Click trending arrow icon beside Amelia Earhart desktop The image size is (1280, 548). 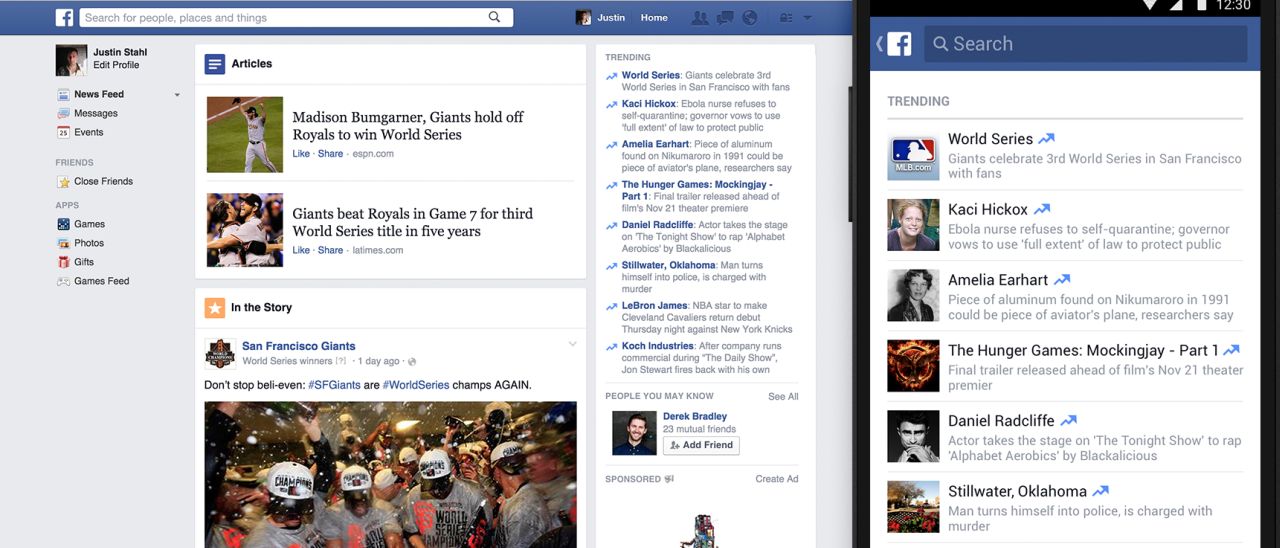[611, 145]
